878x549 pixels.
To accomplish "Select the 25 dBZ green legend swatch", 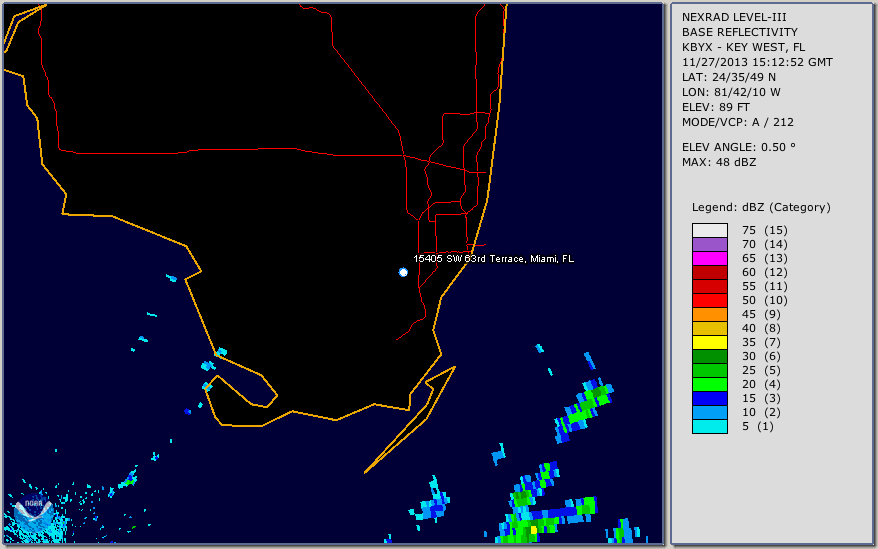I will tap(709, 370).
